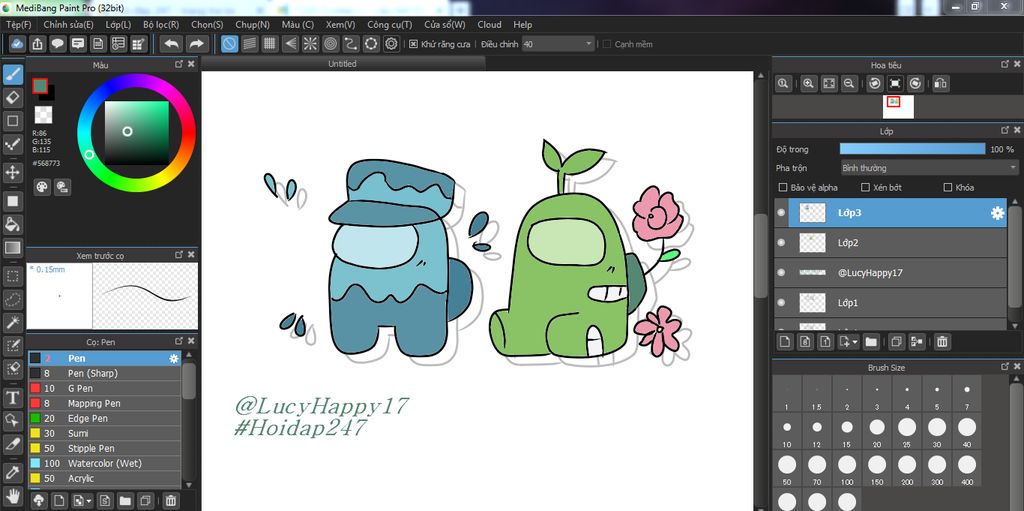
Task: Hide the Lớp3 layer
Action: (781, 213)
